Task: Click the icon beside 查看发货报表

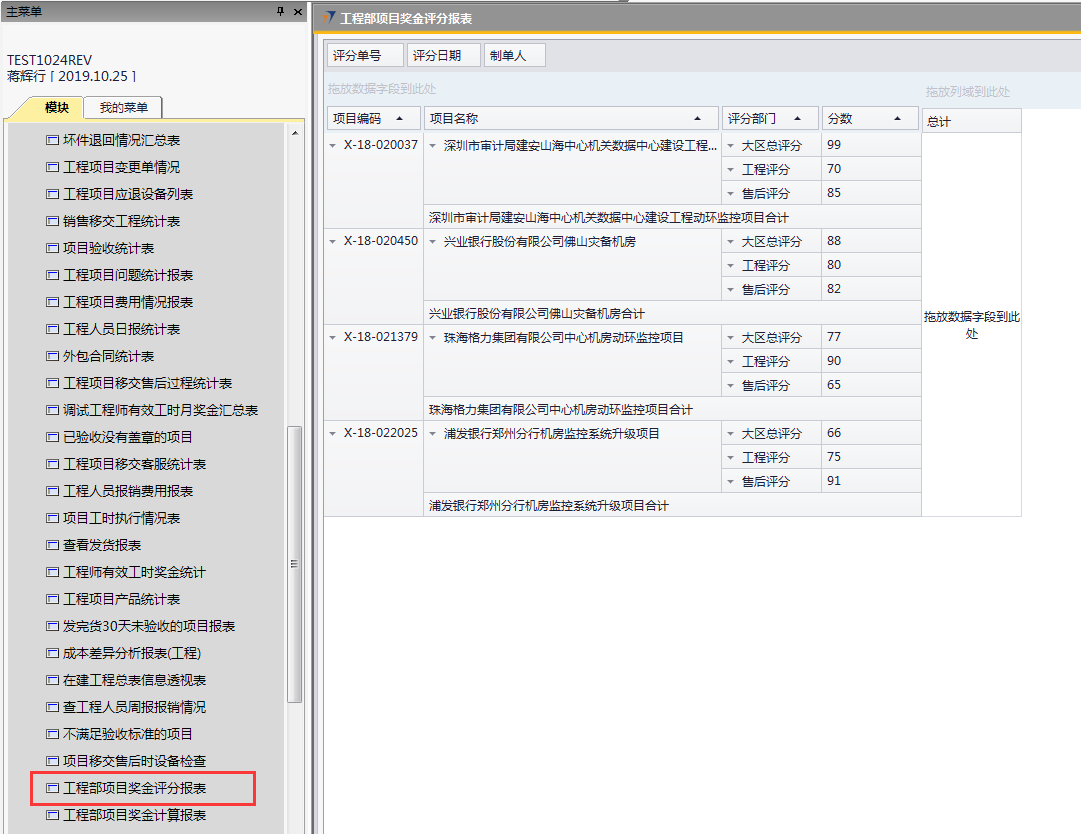Action: click(x=53, y=545)
